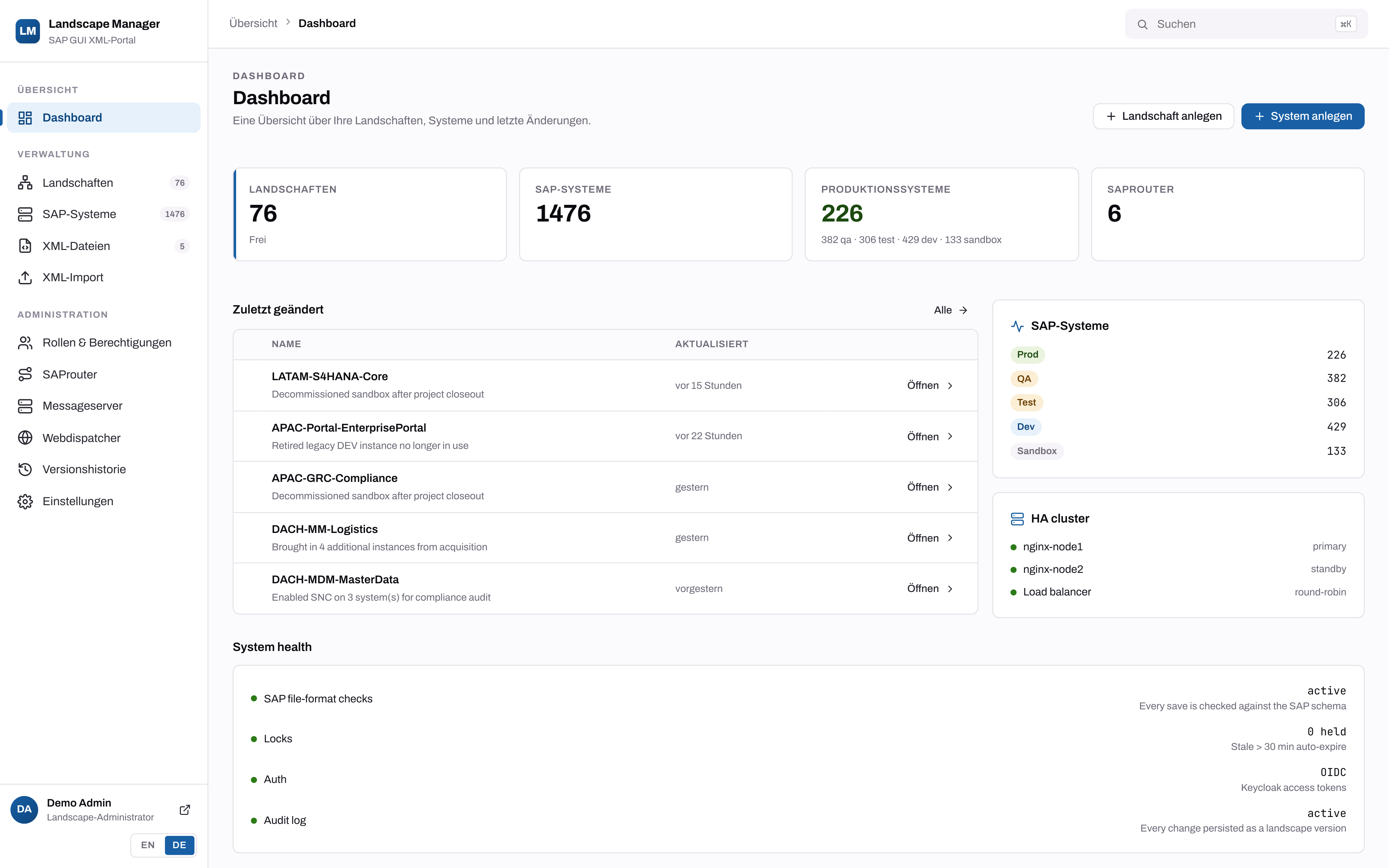Click Öffnen for LATAM-S4HANA-Core
Image resolution: width=1389 pixels, height=868 pixels.
[930, 386]
